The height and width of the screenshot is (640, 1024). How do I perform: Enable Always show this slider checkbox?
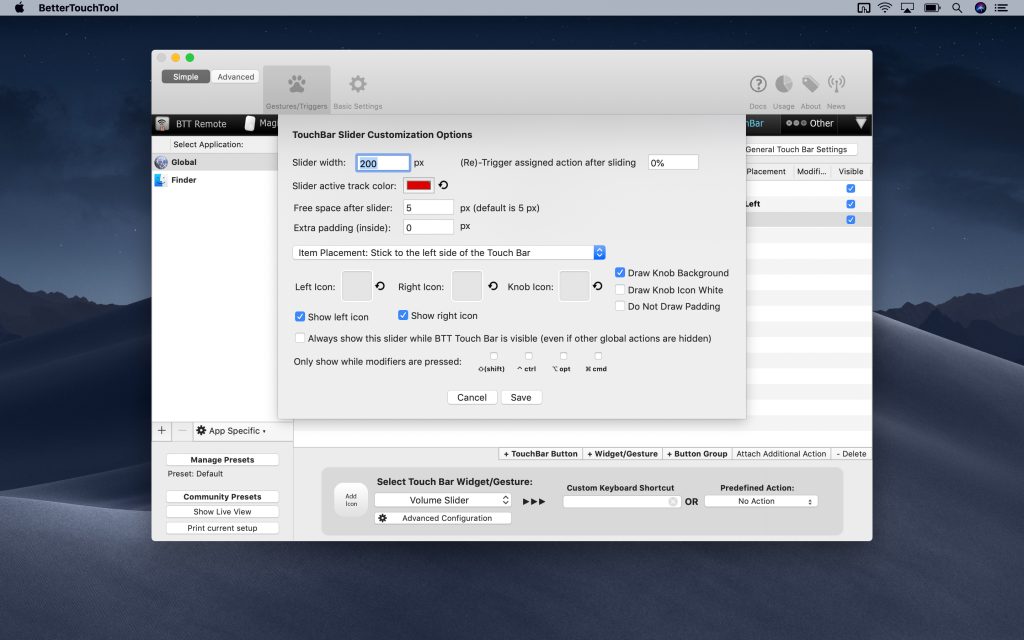tap(300, 338)
